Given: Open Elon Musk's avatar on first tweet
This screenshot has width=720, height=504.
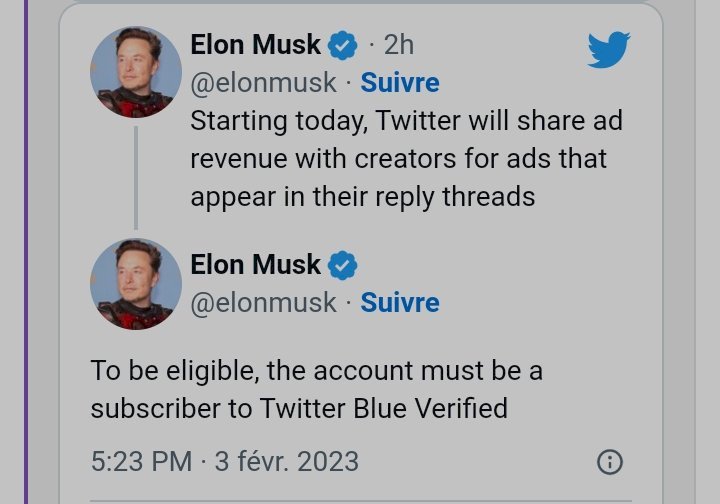Looking at the screenshot, I should click(x=136, y=72).
